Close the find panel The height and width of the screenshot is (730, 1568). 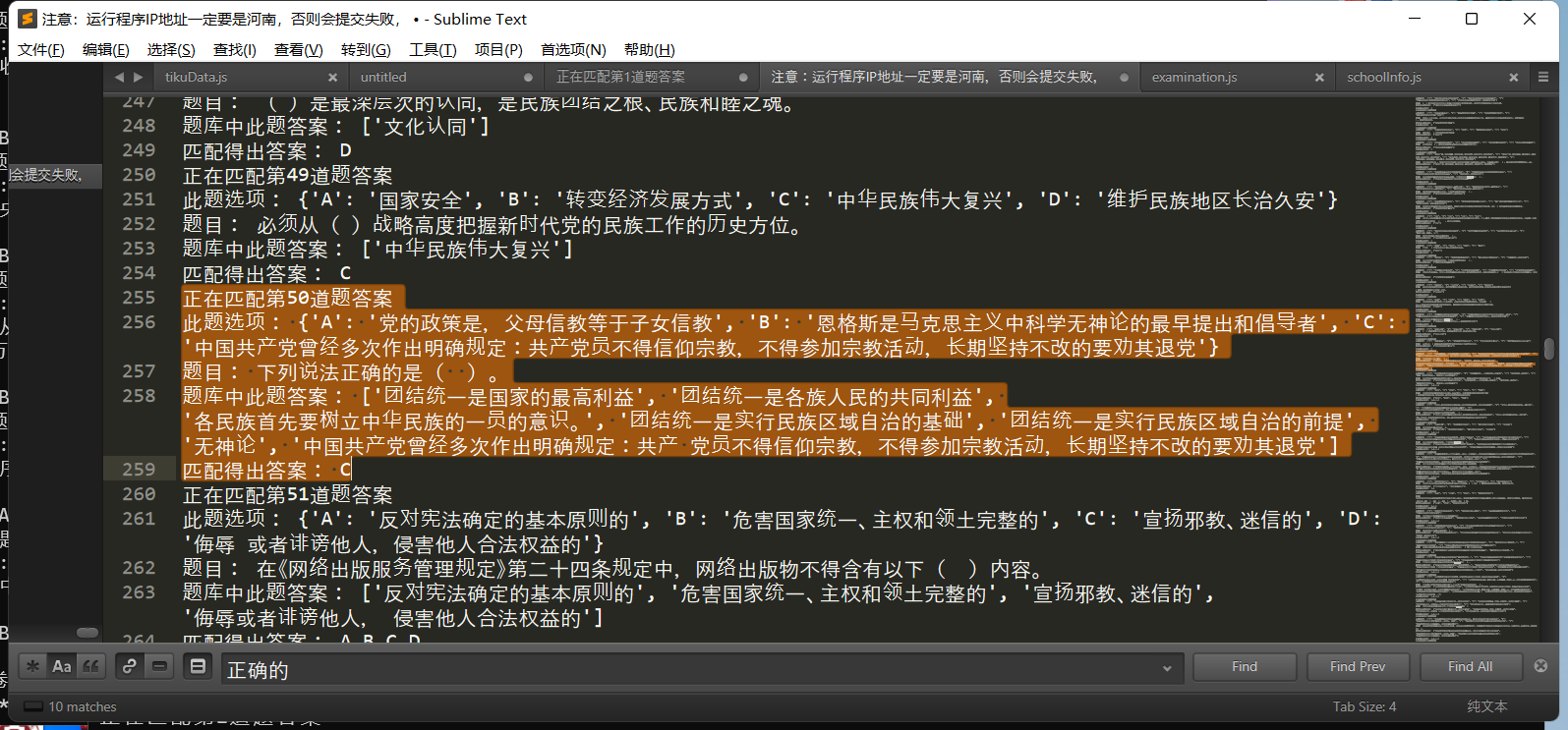pos(1540,666)
